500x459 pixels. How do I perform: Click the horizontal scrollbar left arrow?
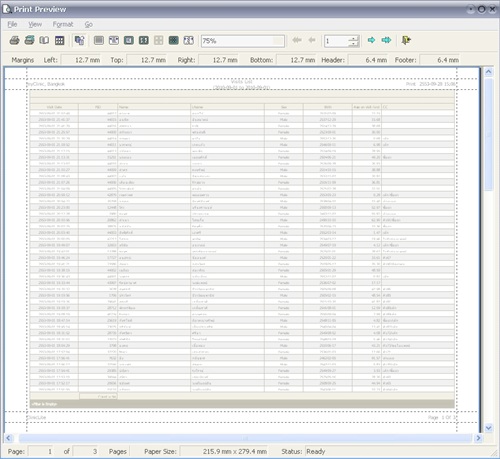[x=9, y=438]
